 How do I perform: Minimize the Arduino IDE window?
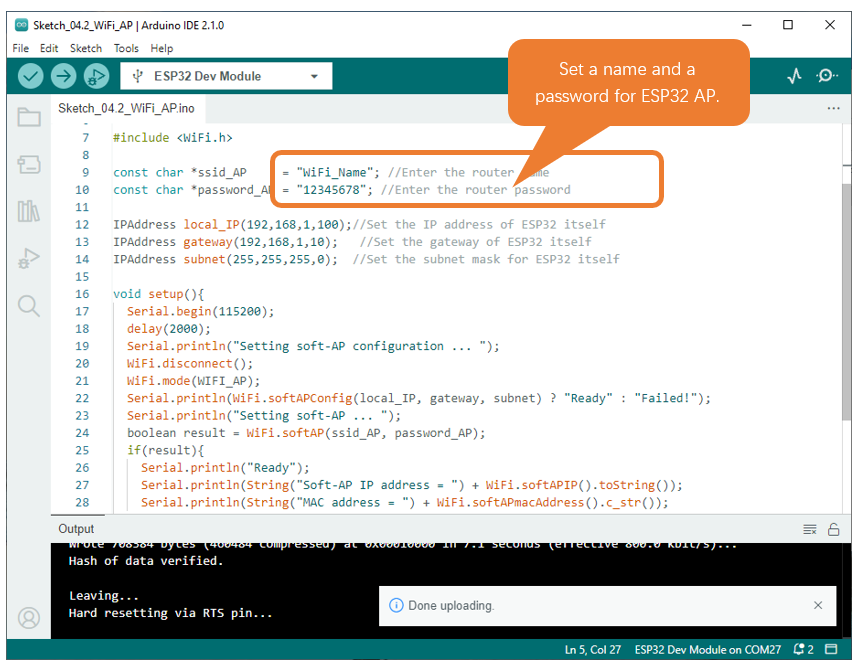746,25
